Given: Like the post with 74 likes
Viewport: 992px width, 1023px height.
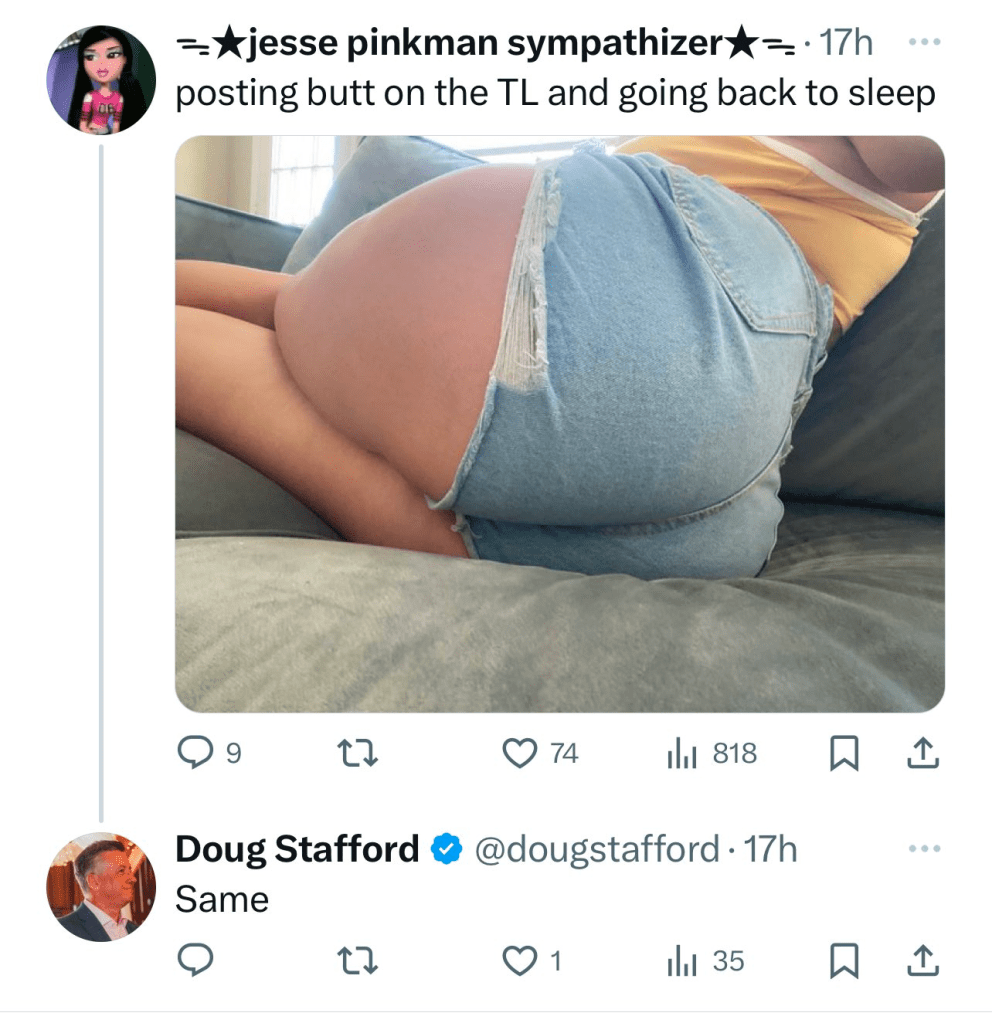Looking at the screenshot, I should (519, 754).
